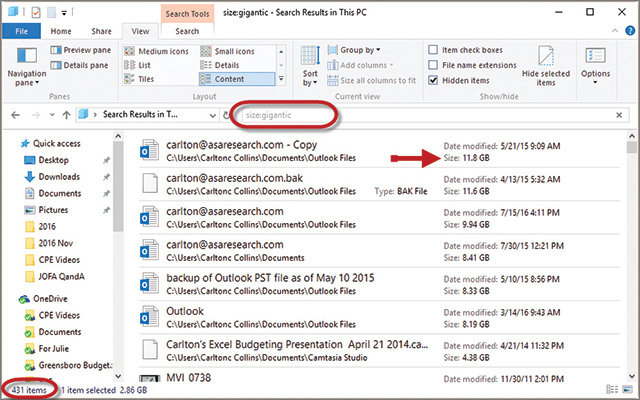Switch to the Home tab
The height and width of the screenshot is (400, 640).
click(x=61, y=31)
